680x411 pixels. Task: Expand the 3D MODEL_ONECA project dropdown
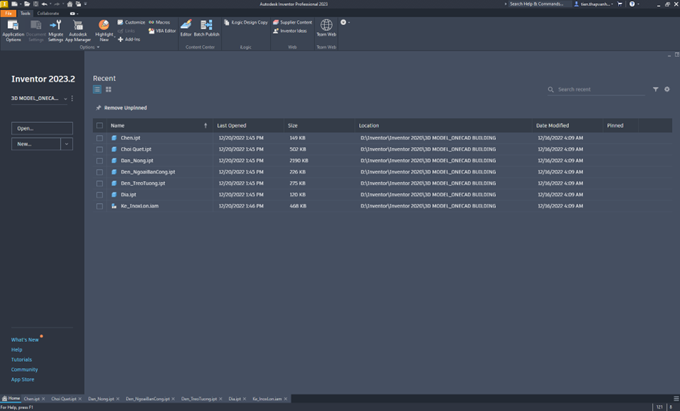pos(65,99)
